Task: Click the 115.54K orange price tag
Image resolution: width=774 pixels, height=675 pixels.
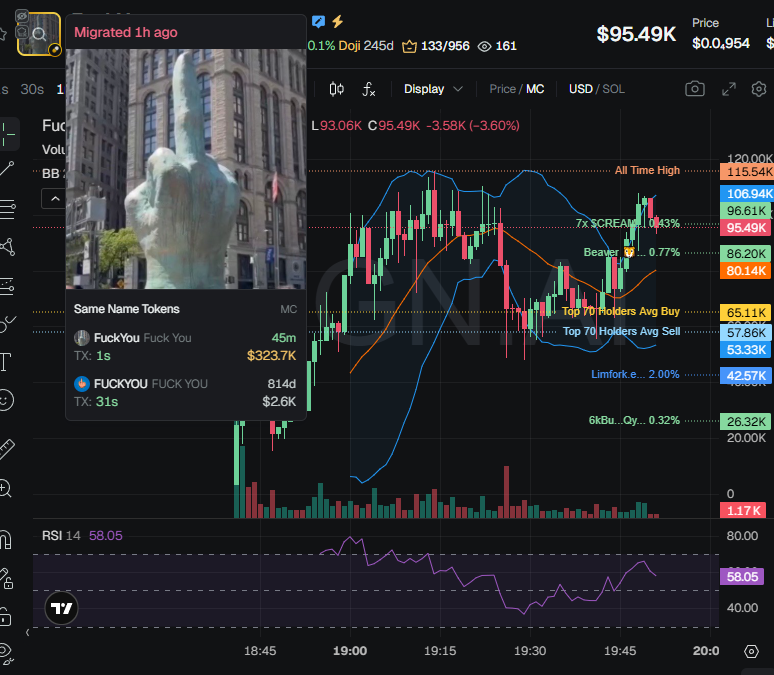Action: click(x=746, y=172)
